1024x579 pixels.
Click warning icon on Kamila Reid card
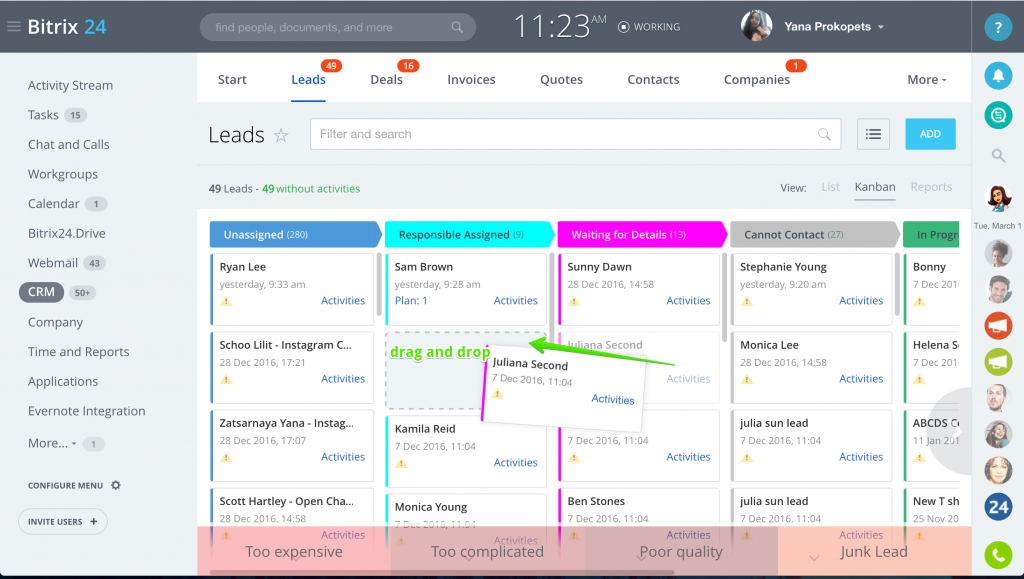pyautogui.click(x=401, y=463)
